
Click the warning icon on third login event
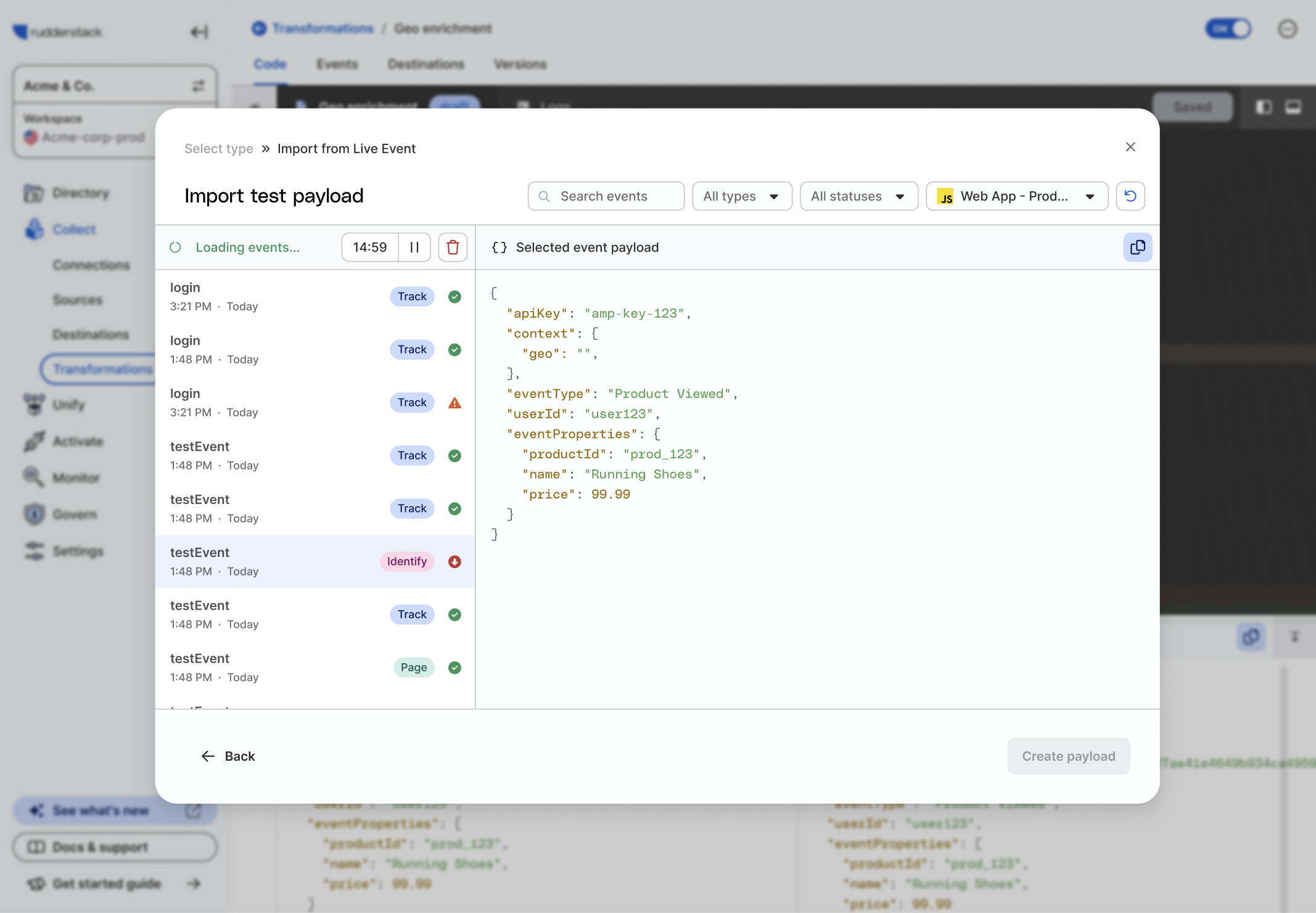click(x=454, y=403)
